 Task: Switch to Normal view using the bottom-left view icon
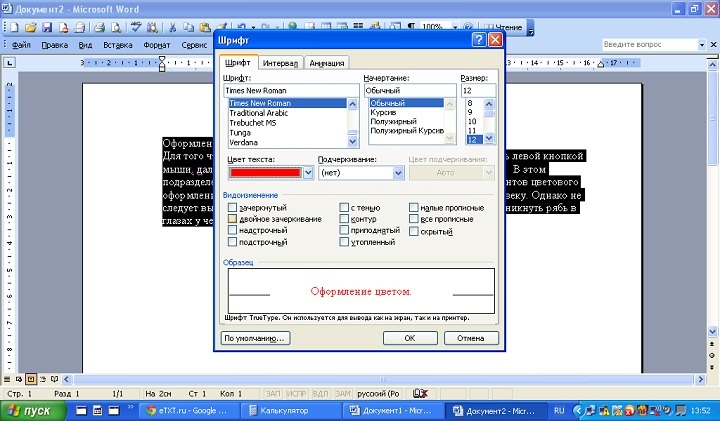pyautogui.click(x=7, y=379)
